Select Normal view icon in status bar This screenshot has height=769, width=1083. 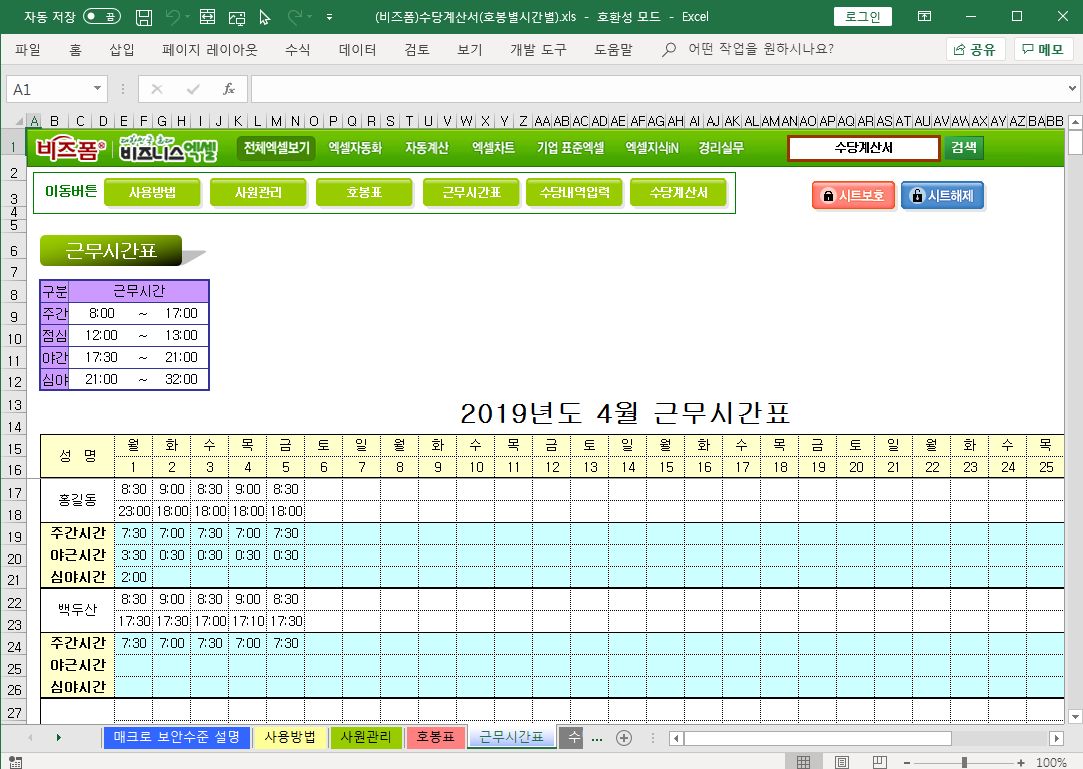click(802, 762)
